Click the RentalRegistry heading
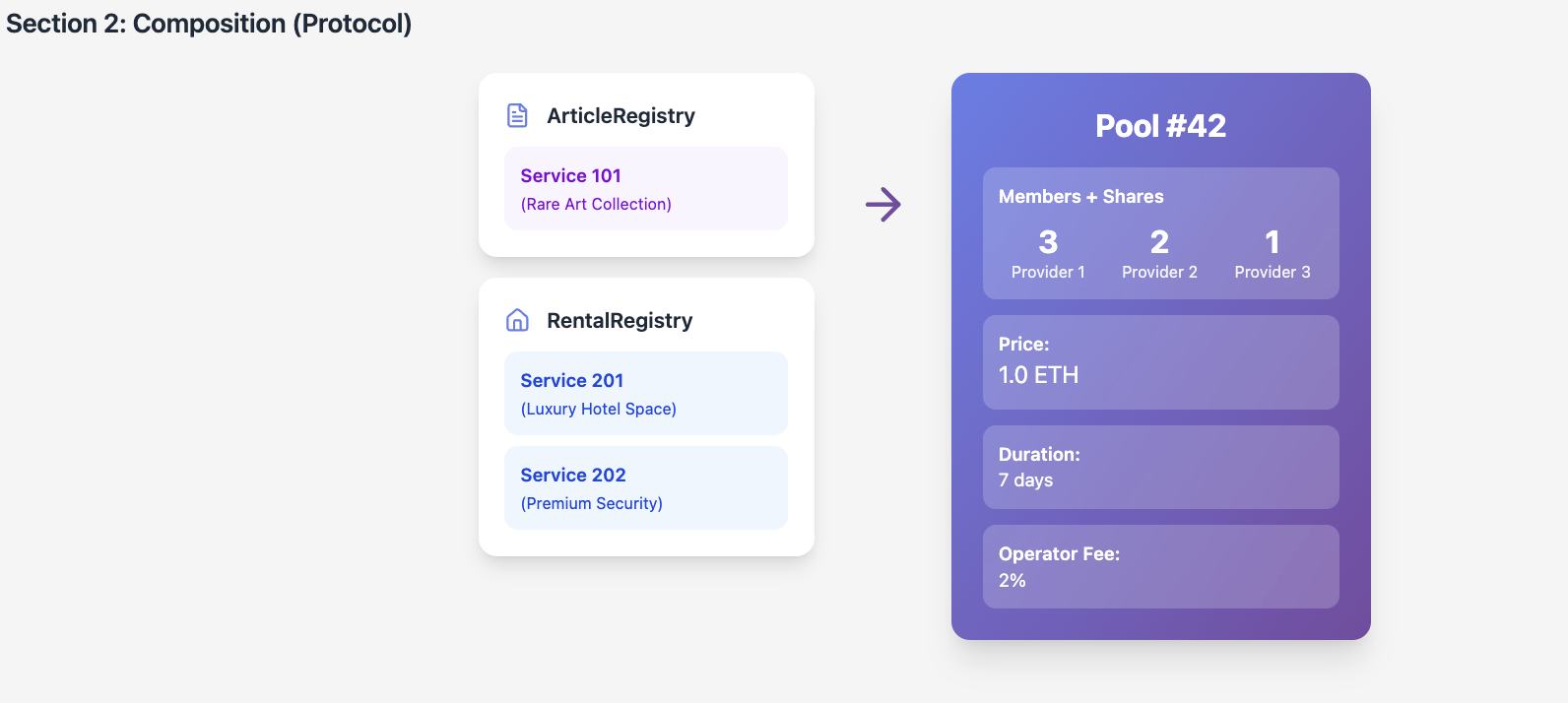The height and width of the screenshot is (703, 1568). 620,320
